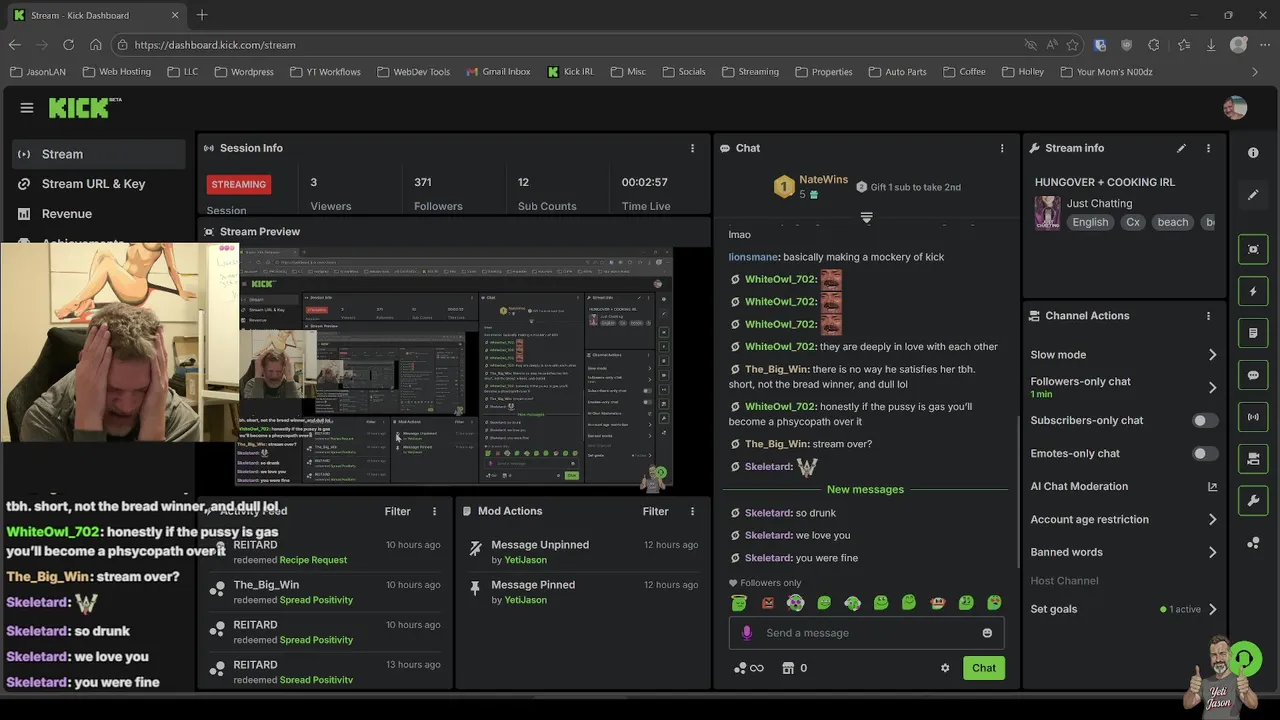This screenshot has height=720, width=1280.
Task: Open chat settings gear icon
Action: coord(945,668)
